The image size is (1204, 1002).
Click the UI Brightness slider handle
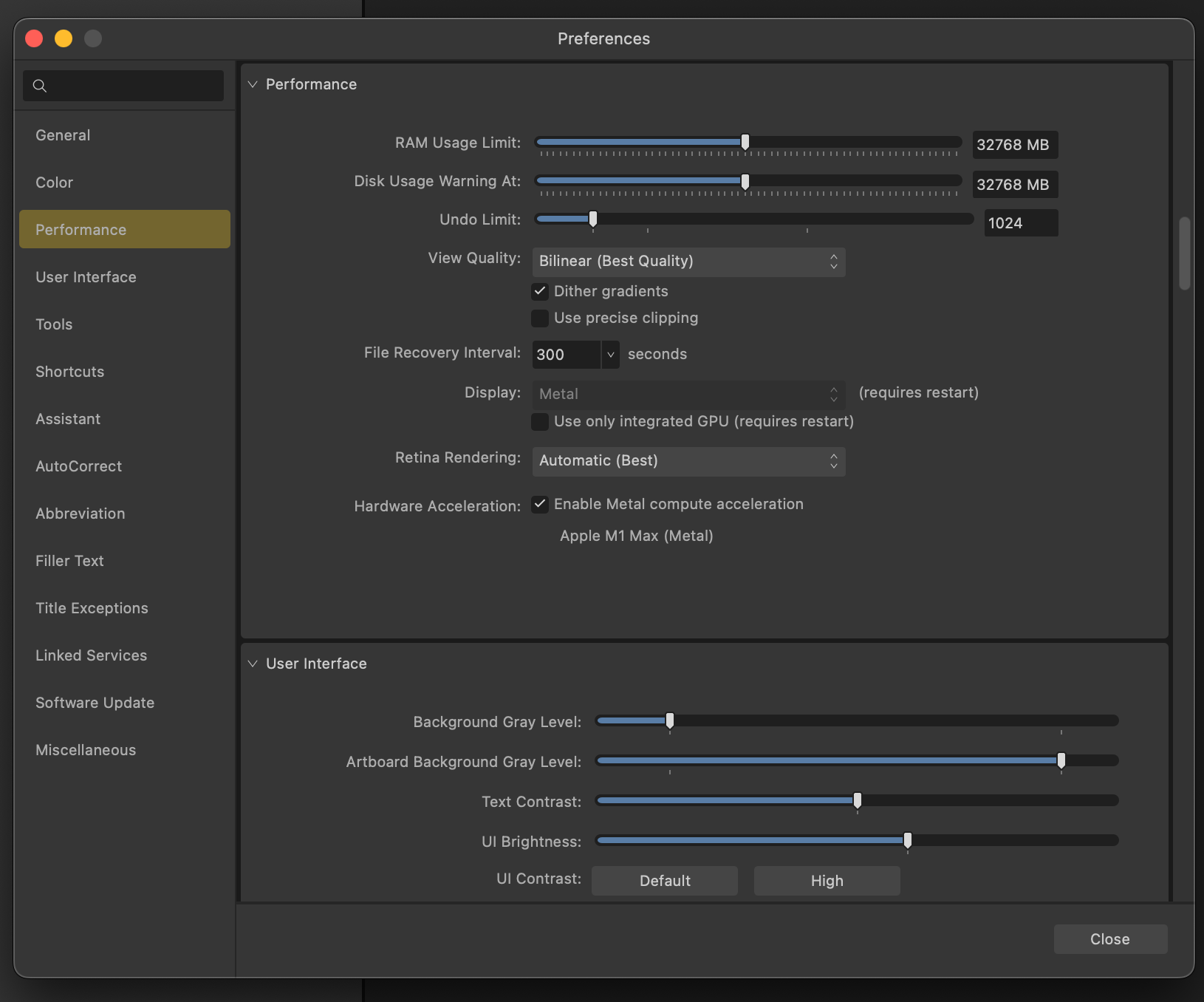tap(908, 840)
